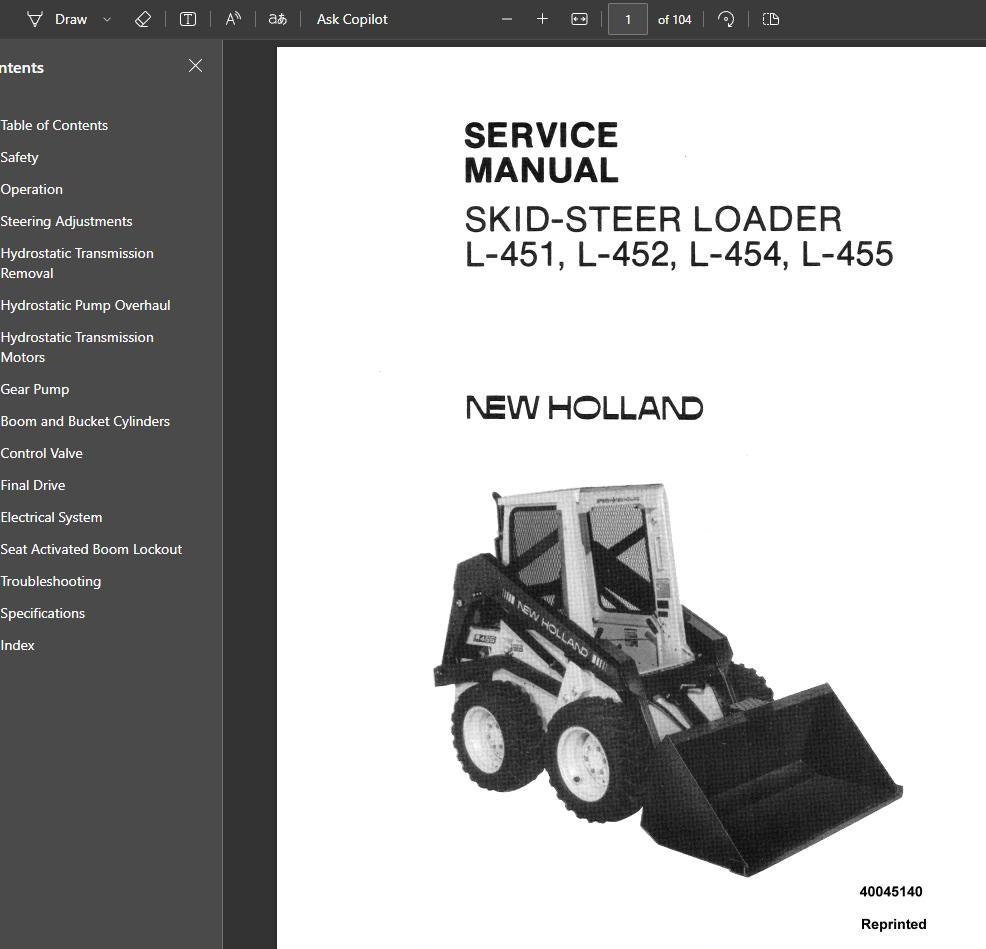The height and width of the screenshot is (949, 986).
Task: Go to the Specifications section
Action: (x=43, y=613)
